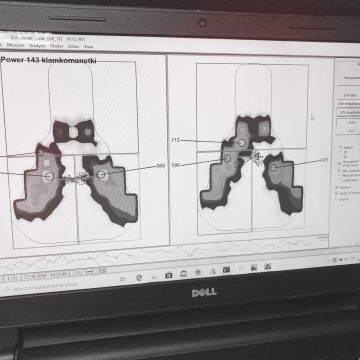Select the Arrangement of the force radio option
This screenshot has height=360, width=360.
[341, 163]
